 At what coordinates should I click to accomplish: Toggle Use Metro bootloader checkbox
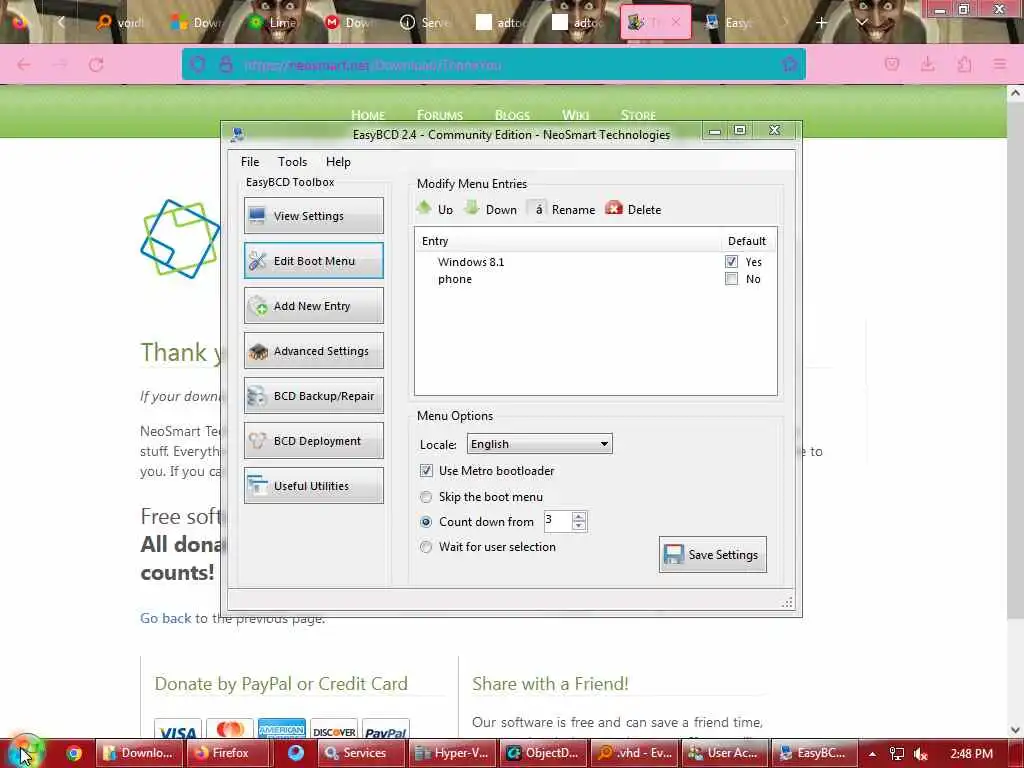(x=426, y=471)
